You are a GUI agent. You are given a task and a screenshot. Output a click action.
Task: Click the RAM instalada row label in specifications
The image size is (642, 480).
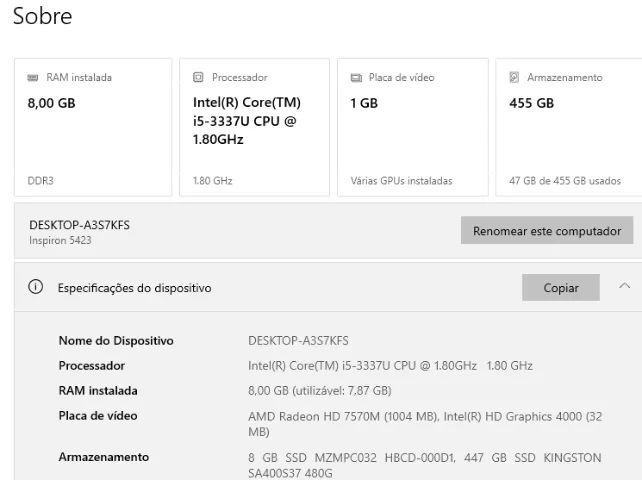pos(98,390)
